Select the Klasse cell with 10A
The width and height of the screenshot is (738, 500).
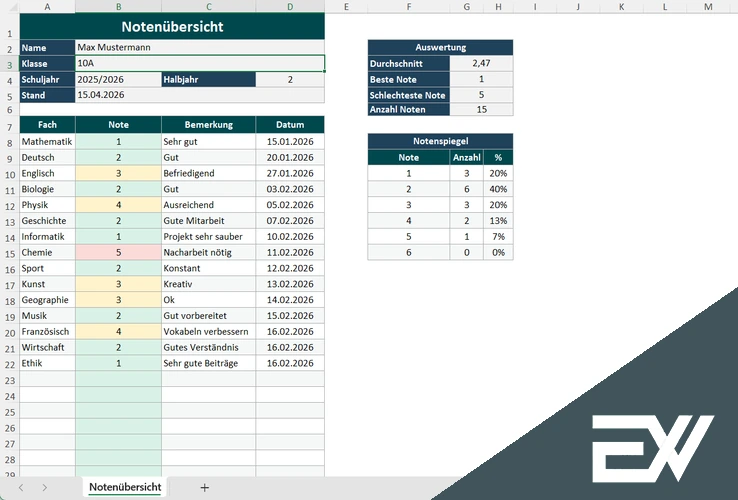pos(200,63)
